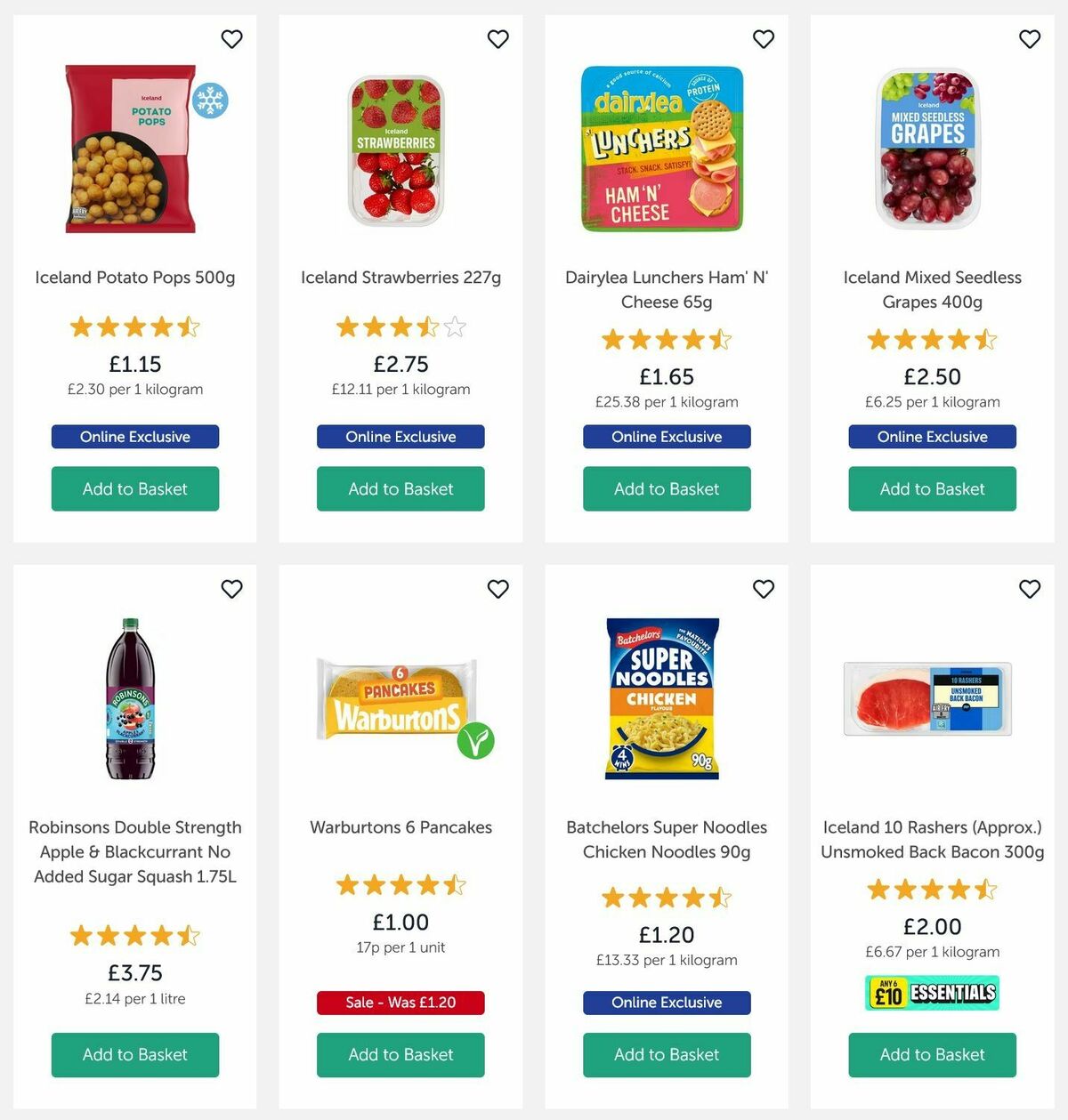Click the Online Exclusive tag on Dairylea Lunchers
This screenshot has width=1068, height=1120.
tap(666, 437)
